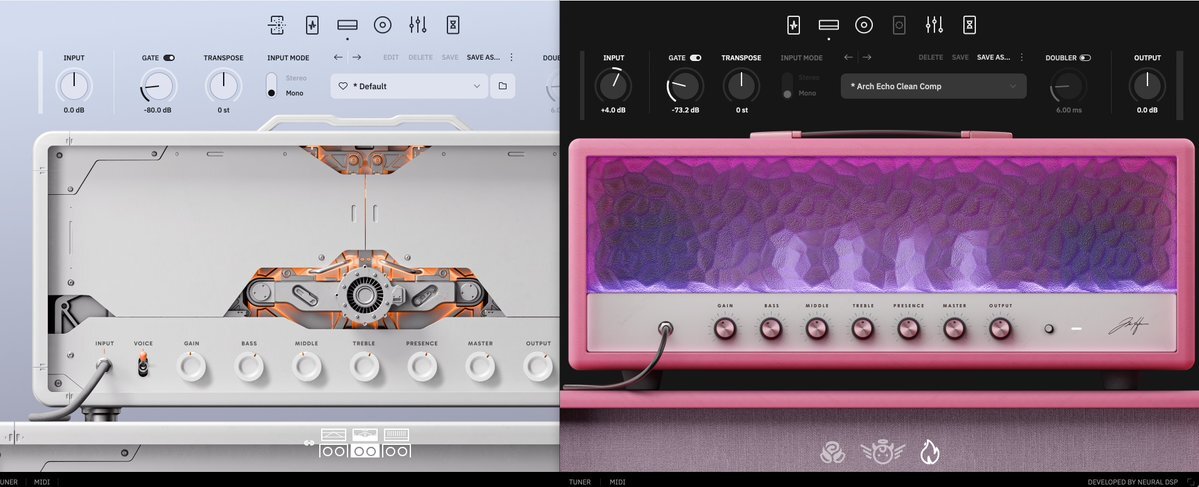
Task: Click the MASTER knob on pink amp
Action: 954,329
